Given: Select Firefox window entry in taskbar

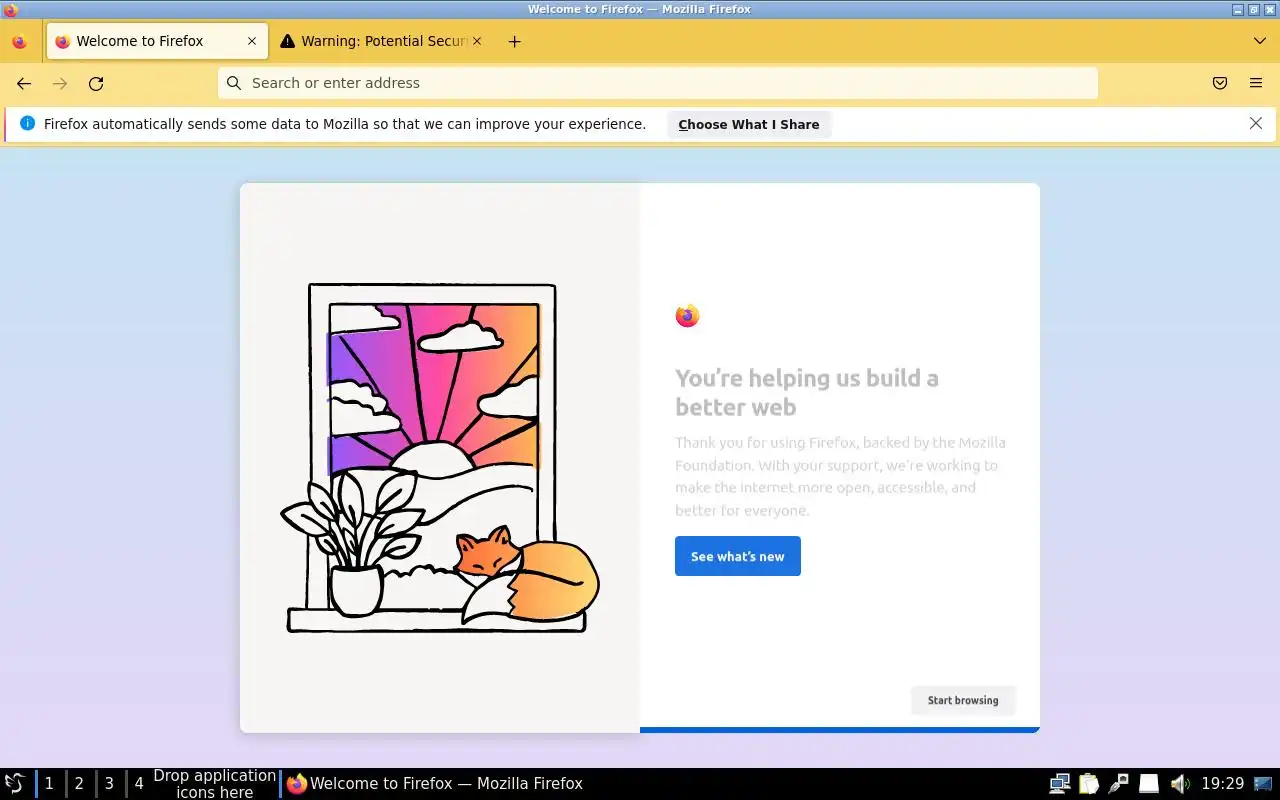Looking at the screenshot, I should tap(435, 783).
